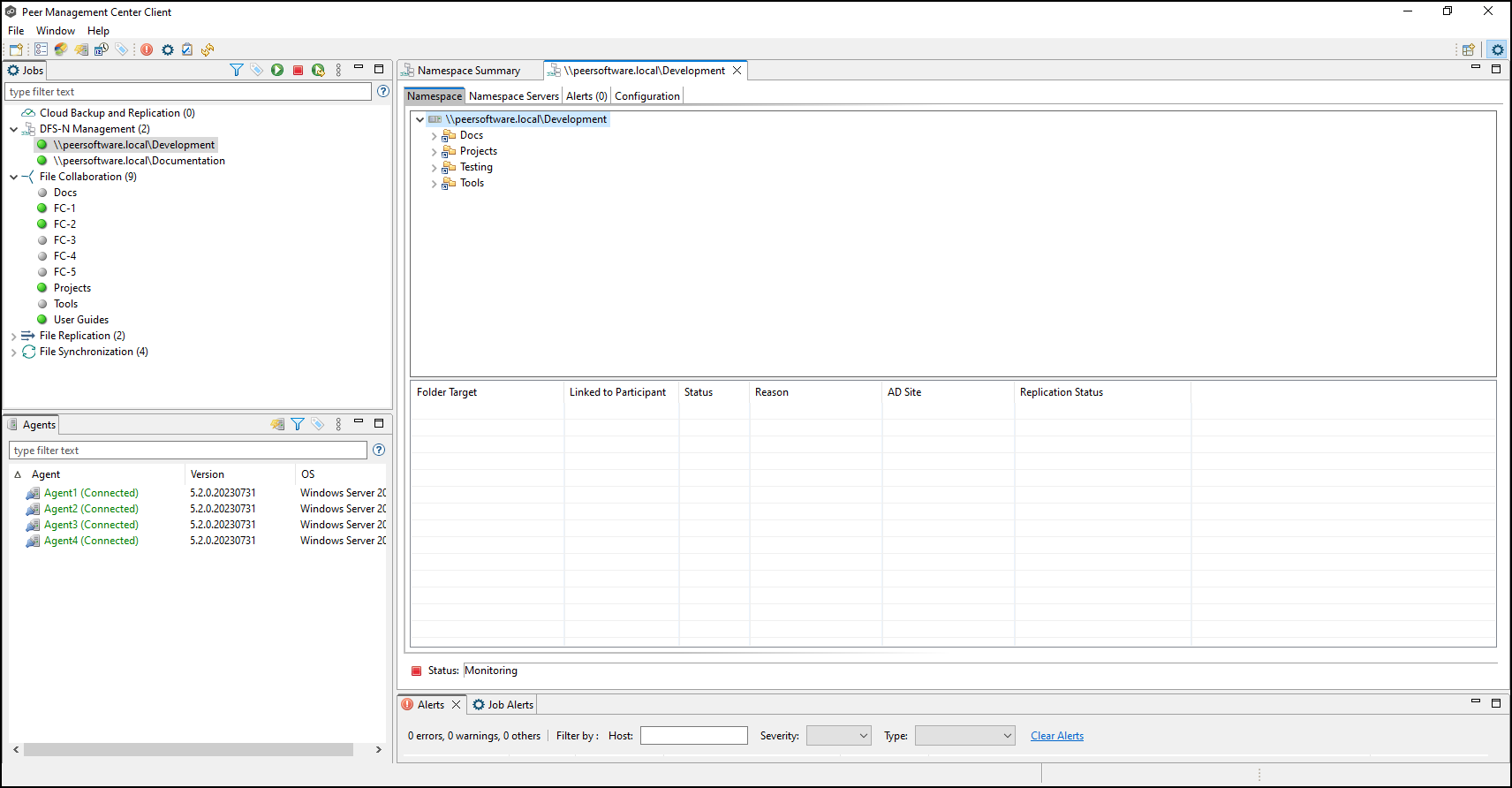The image size is (1512, 788).
Task: Click the yellow refresh arrows toolbar icon
Action: [208, 49]
